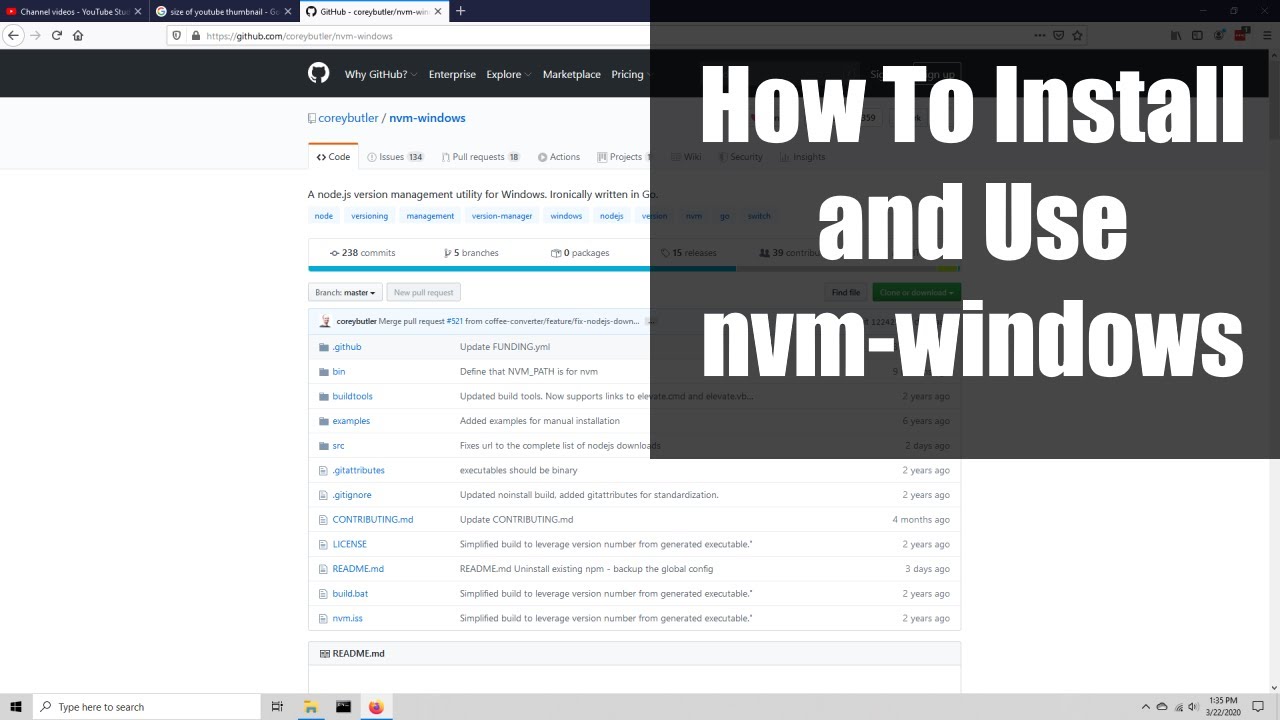Click the buildtools folder icon
Viewport: 1280px width, 720px height.
coord(323,396)
